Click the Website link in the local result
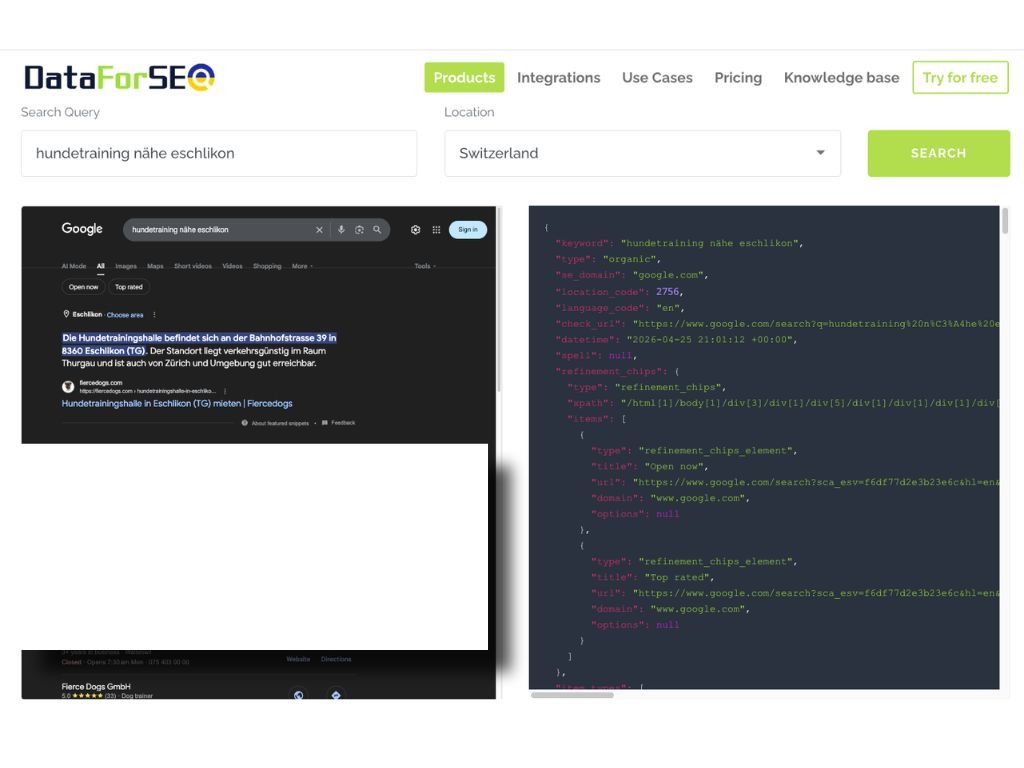Viewport: 1024px width, 768px height. 298,659
